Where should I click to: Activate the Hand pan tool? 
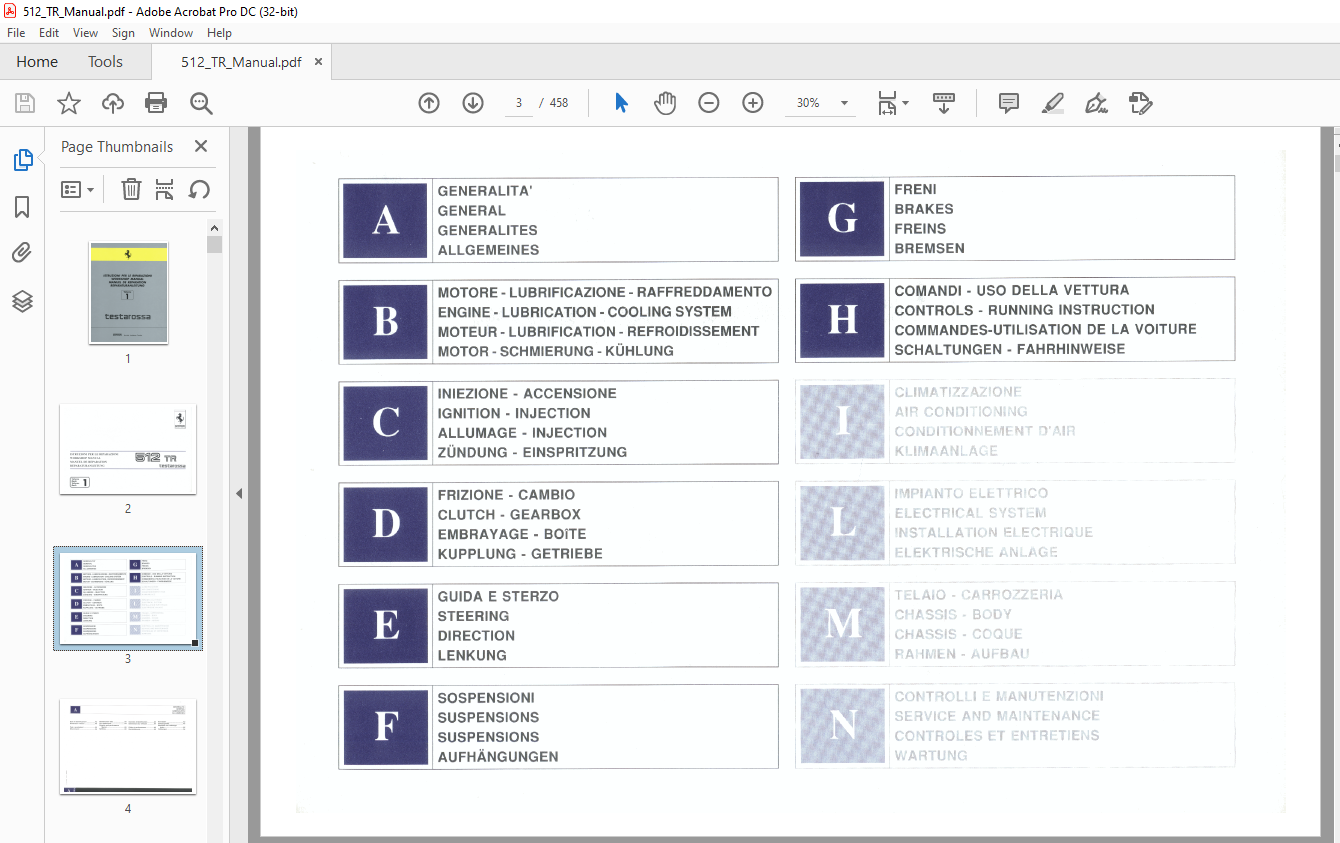point(665,103)
